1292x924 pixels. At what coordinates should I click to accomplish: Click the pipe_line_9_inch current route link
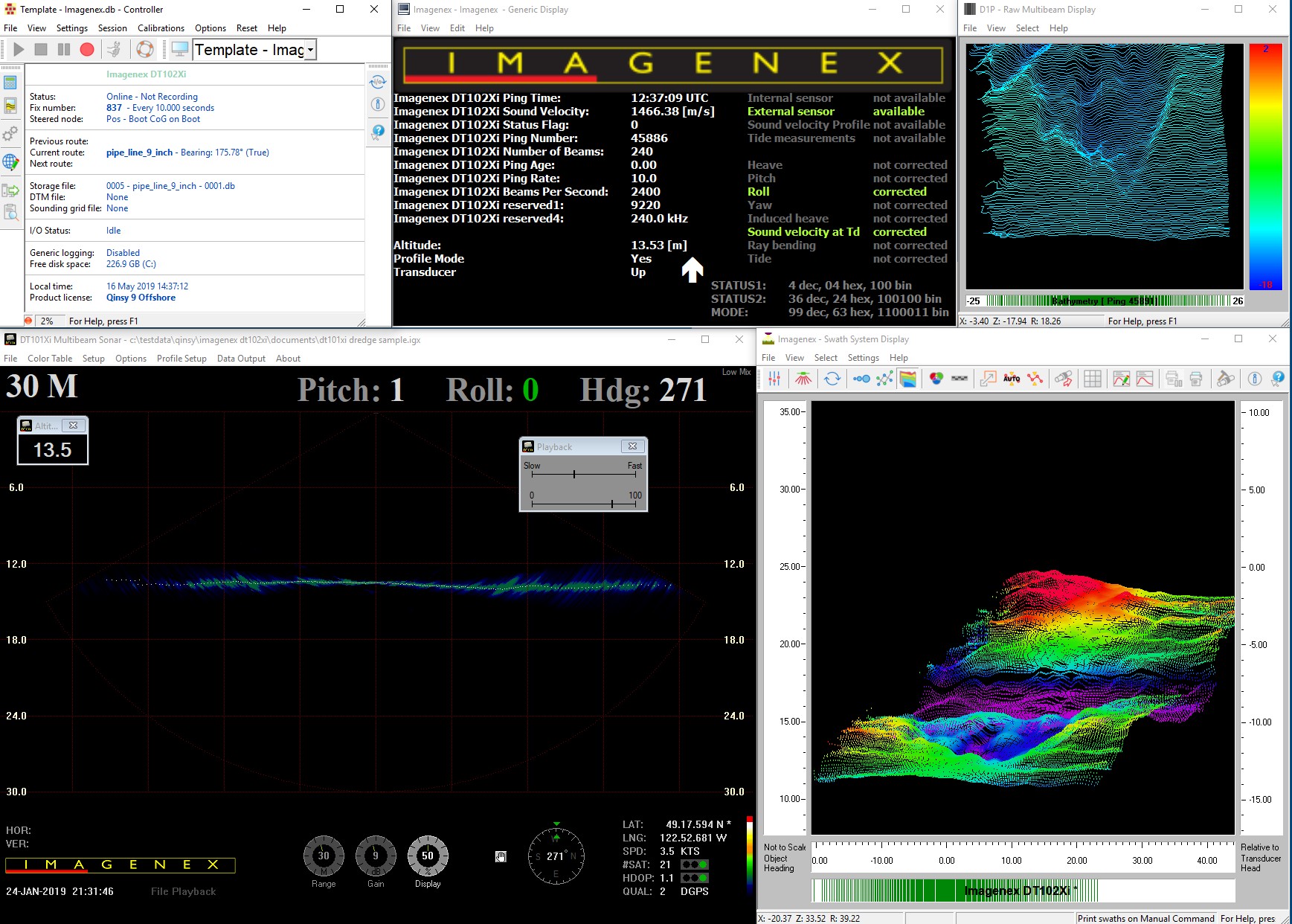139,153
